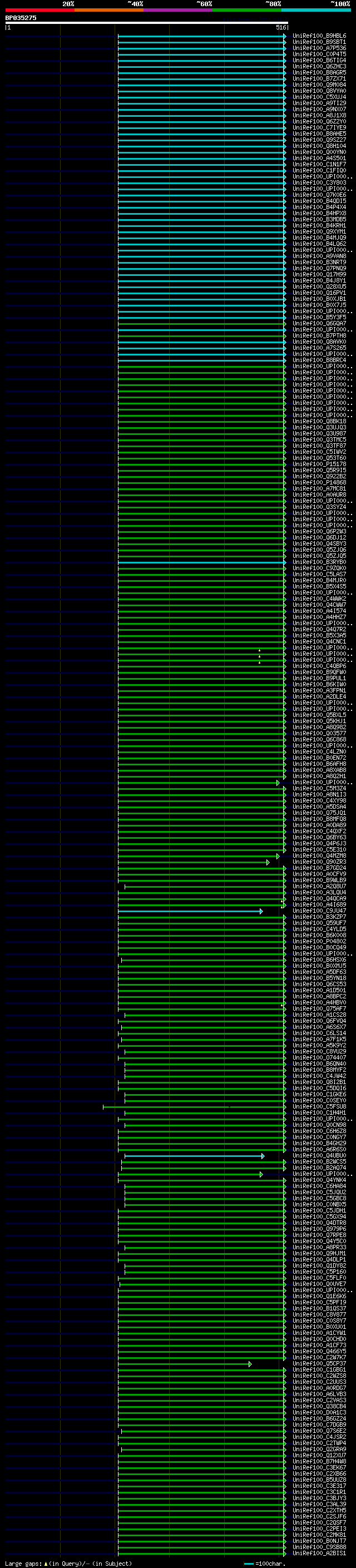Image resolution: width=356 pixels, height=1568 pixels.
Task: Select the UniRef100_A9VAN8 label
Action: click(319, 256)
